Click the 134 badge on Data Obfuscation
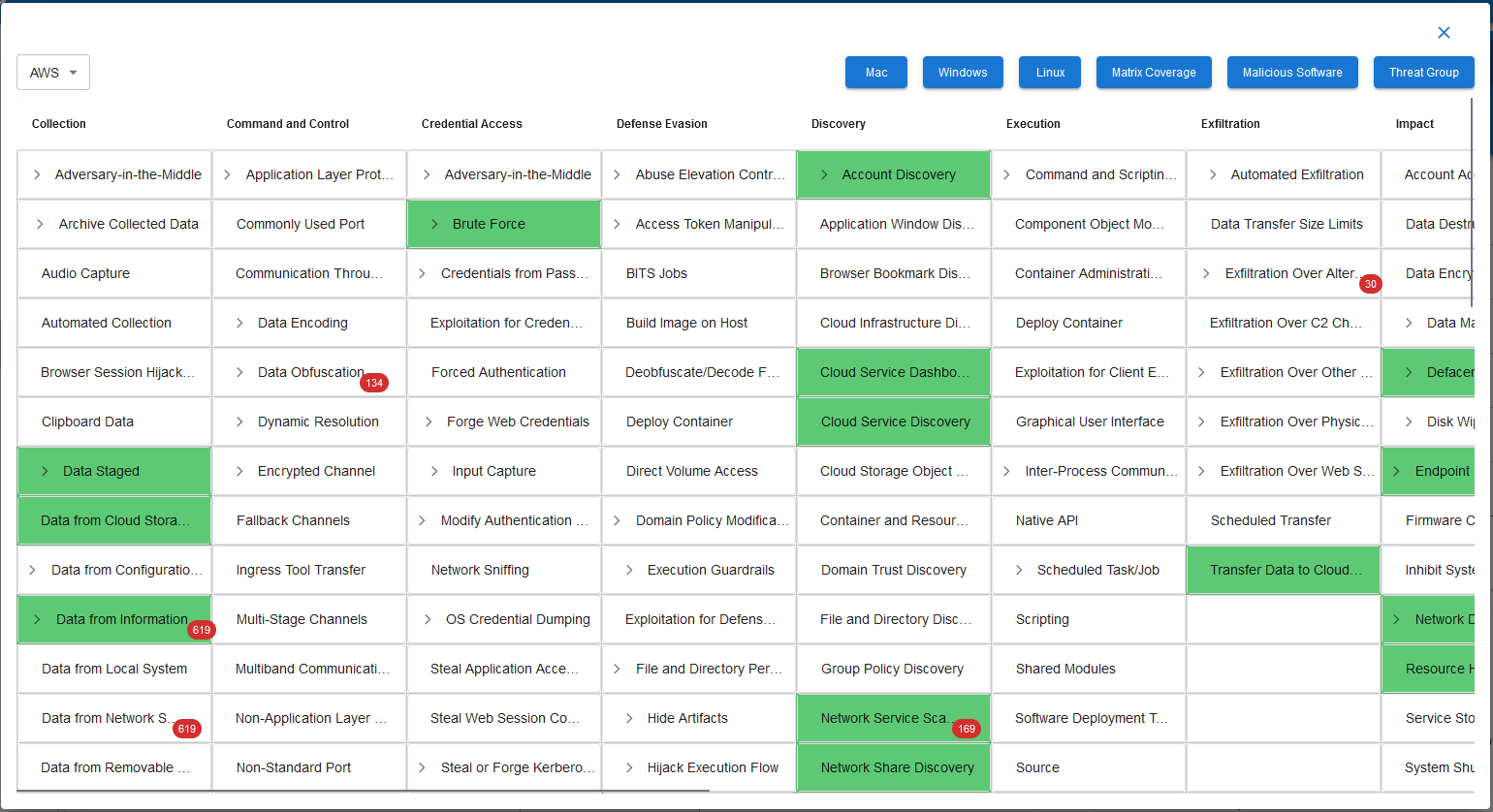 click(374, 383)
